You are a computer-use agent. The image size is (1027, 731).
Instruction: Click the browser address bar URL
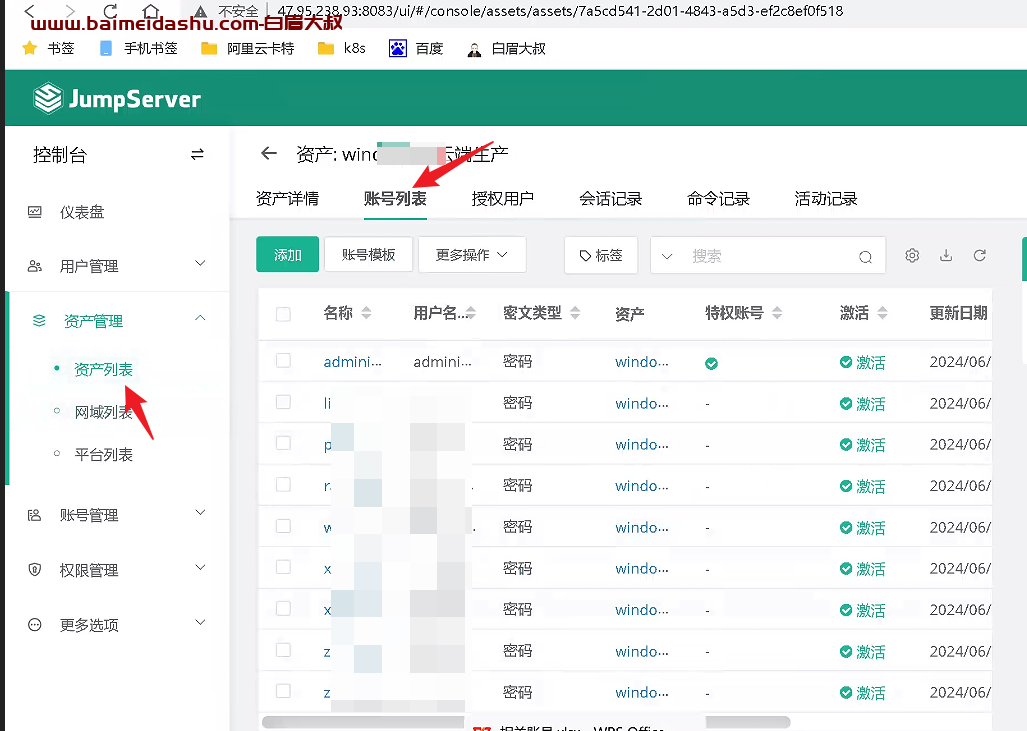tap(560, 11)
